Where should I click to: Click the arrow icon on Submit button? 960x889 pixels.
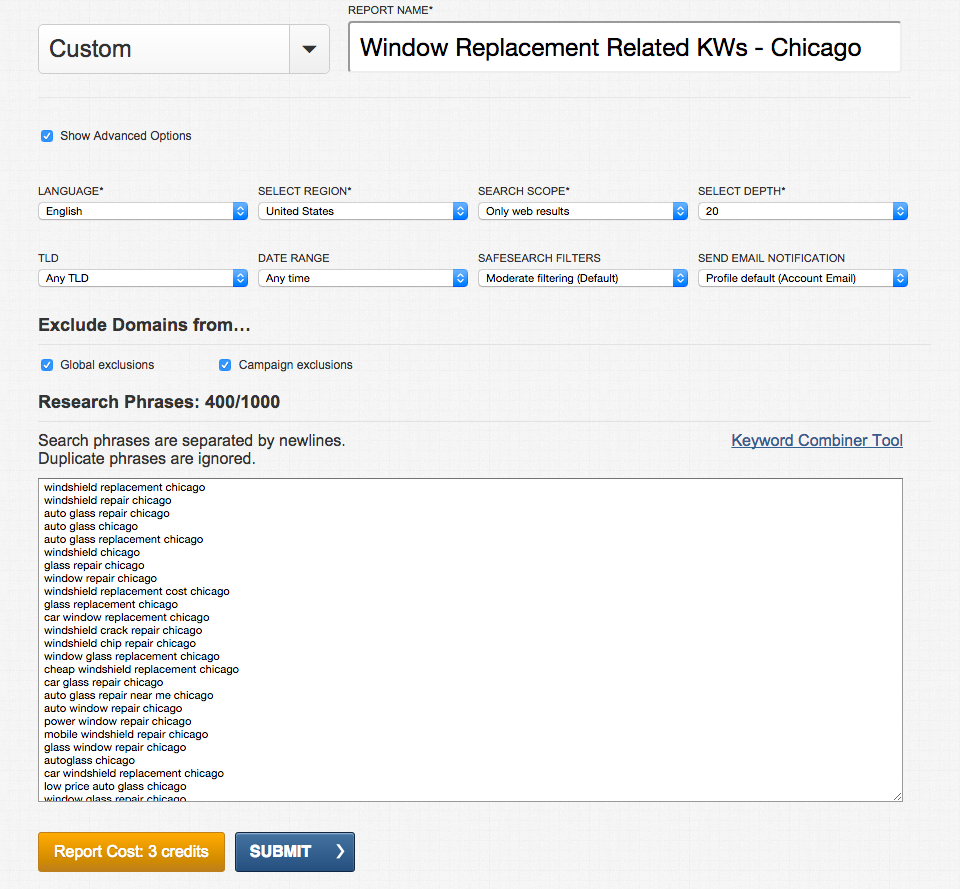click(340, 852)
